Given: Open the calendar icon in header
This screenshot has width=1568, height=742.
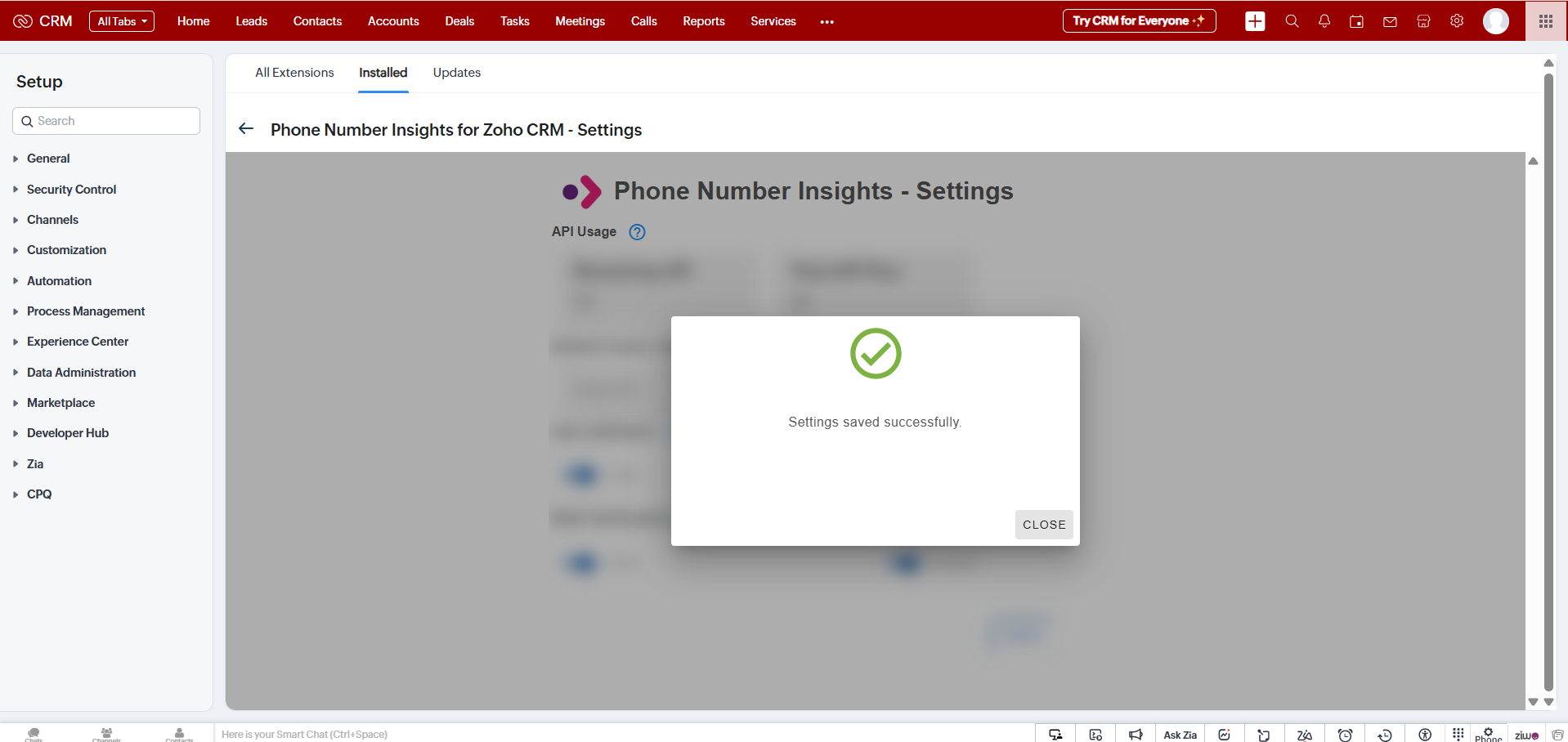Looking at the screenshot, I should pos(1356,21).
